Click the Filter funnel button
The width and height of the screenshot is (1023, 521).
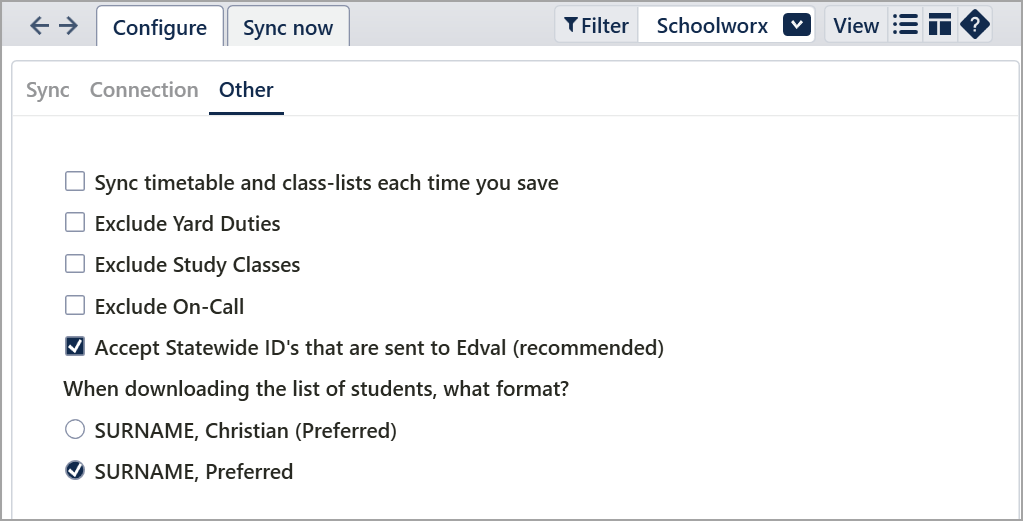(596, 26)
